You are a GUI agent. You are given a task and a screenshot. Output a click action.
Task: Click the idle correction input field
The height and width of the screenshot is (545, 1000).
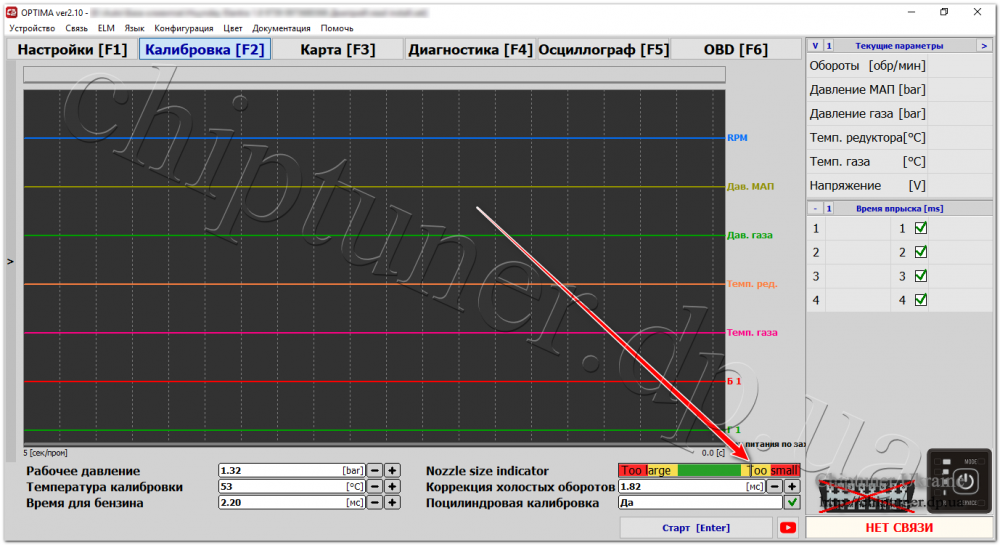691,486
